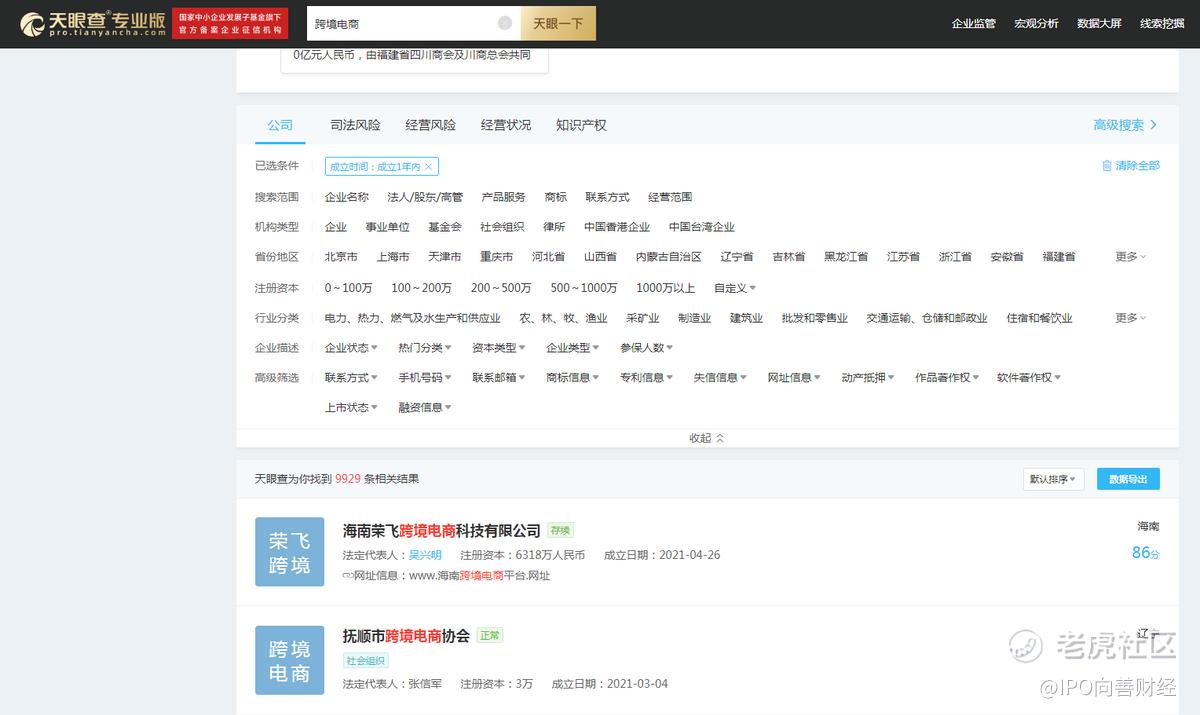Switch to the 司法风险 tab
1200x715 pixels.
[x=355, y=125]
